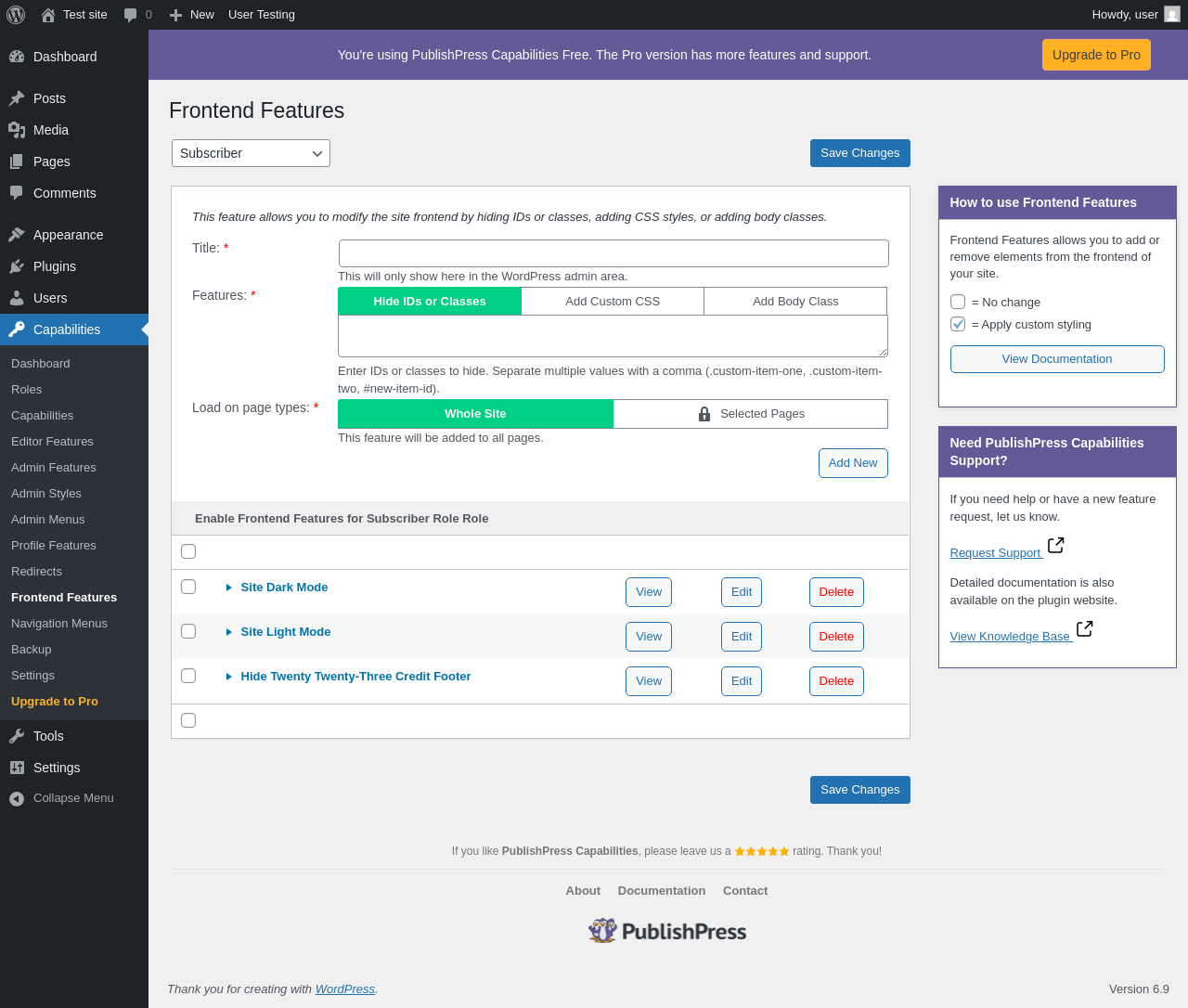Expand the Site Dark Mode row arrow

[229, 588]
